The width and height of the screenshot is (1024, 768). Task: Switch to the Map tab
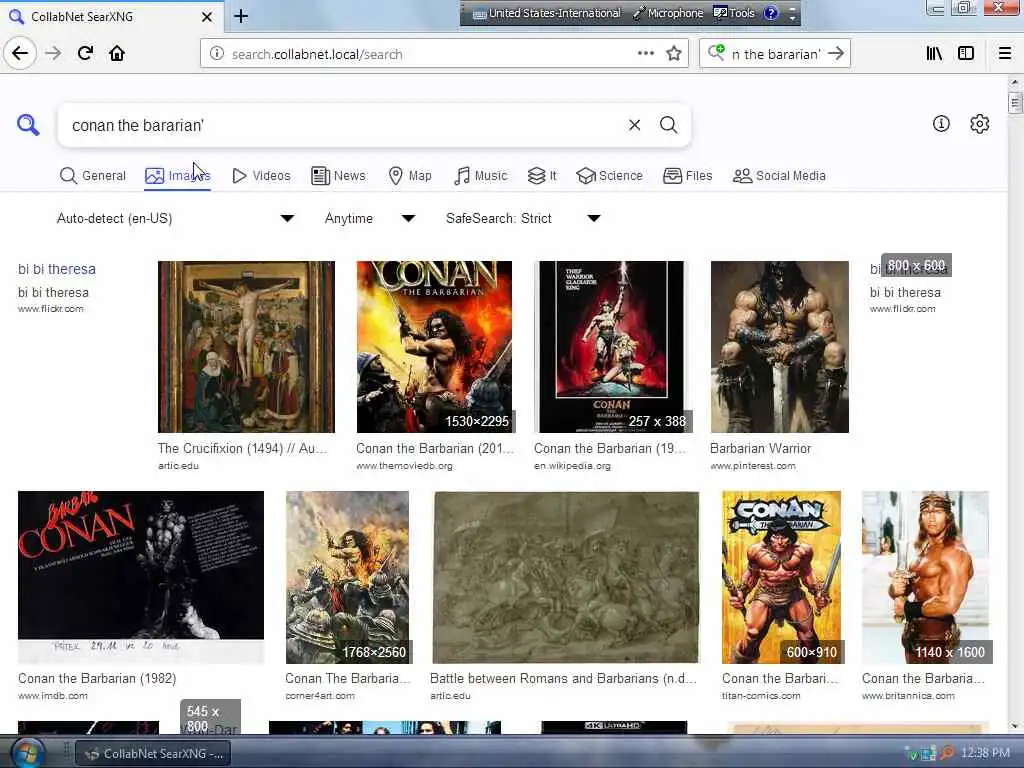410,176
